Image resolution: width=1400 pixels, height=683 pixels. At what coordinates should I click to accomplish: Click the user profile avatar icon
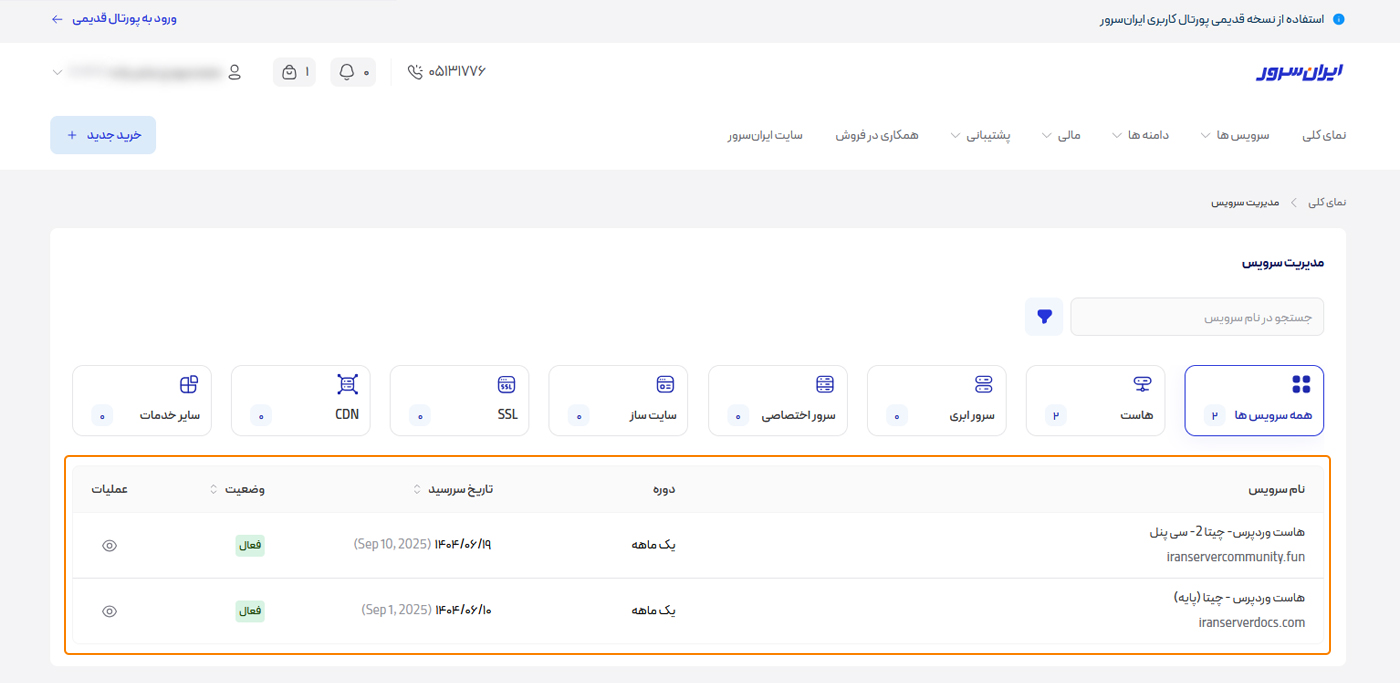(235, 72)
